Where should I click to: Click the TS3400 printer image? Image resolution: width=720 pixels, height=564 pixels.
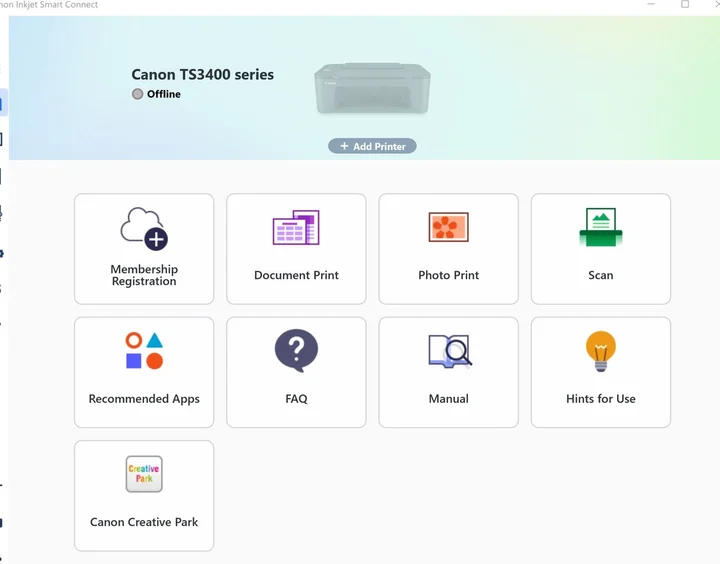(x=372, y=89)
